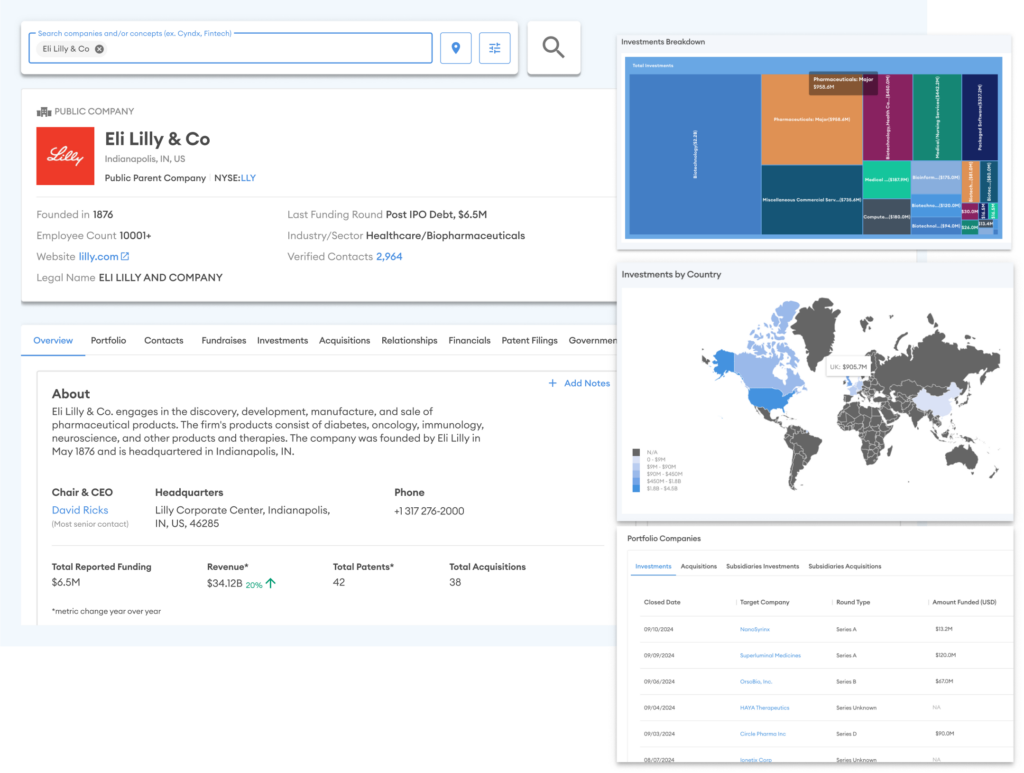Viewport: 1024px width, 773px height.
Task: Click the $1.8B - $4.5B legend swatch
Action: click(636, 488)
